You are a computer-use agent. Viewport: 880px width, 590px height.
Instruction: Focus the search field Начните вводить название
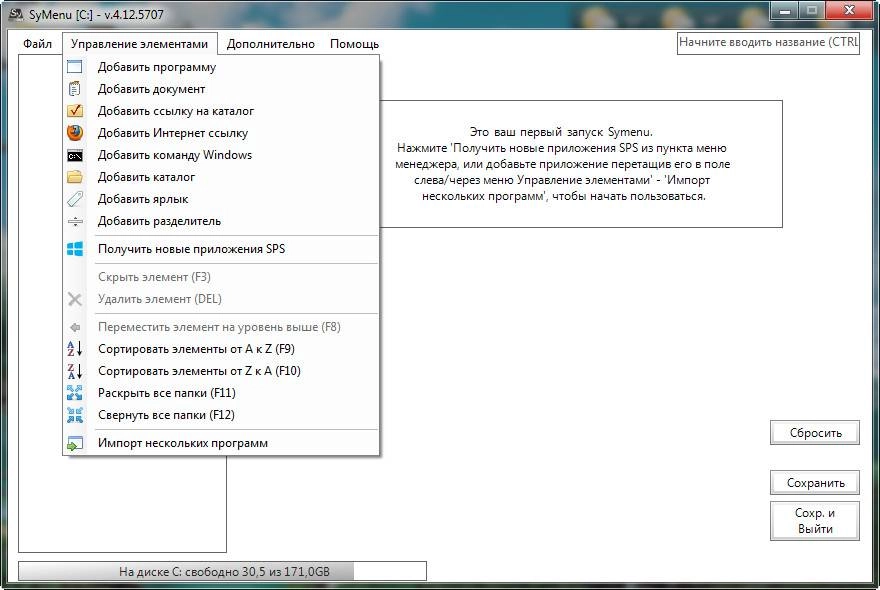tap(768, 43)
